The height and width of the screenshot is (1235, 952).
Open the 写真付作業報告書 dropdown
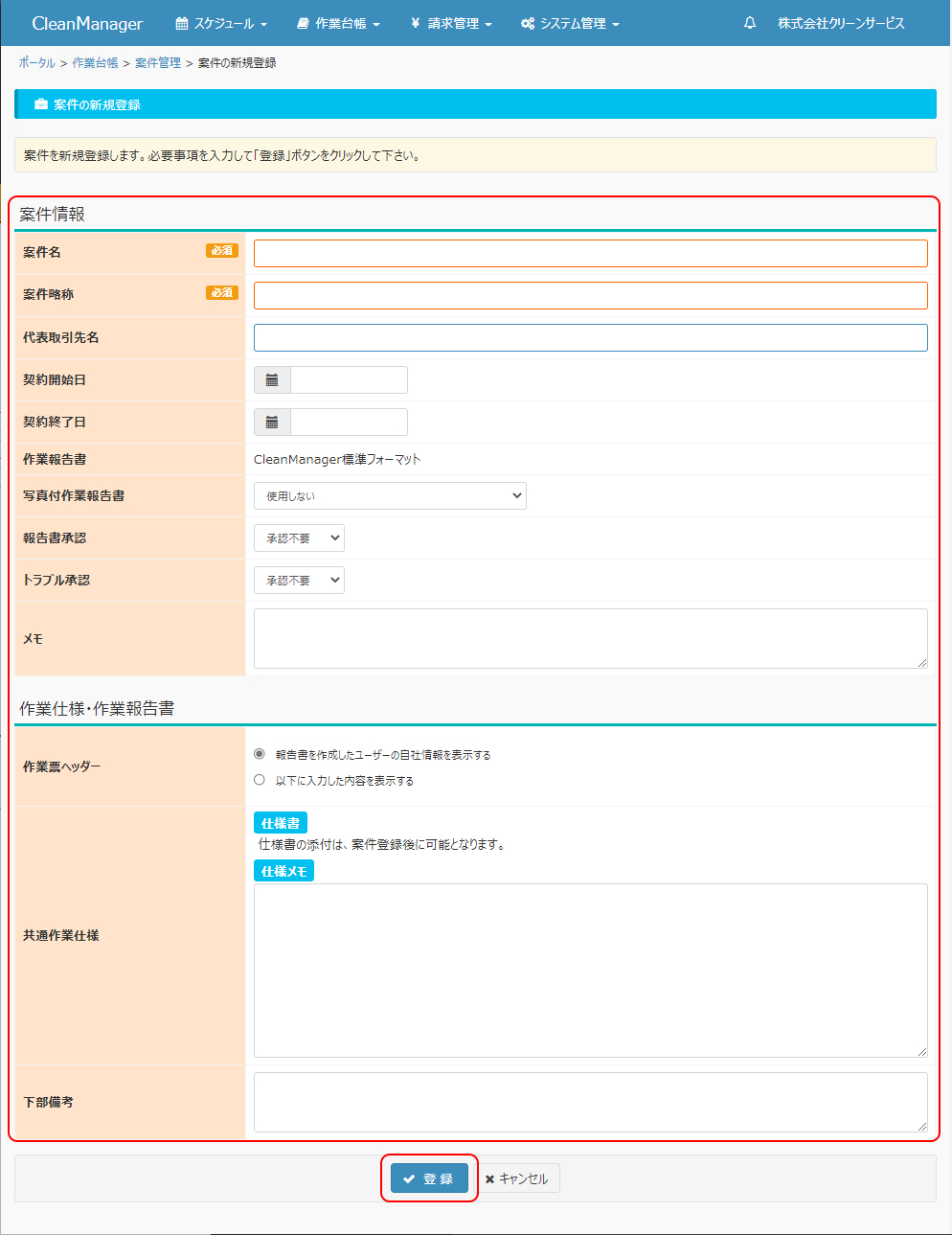[x=390, y=496]
